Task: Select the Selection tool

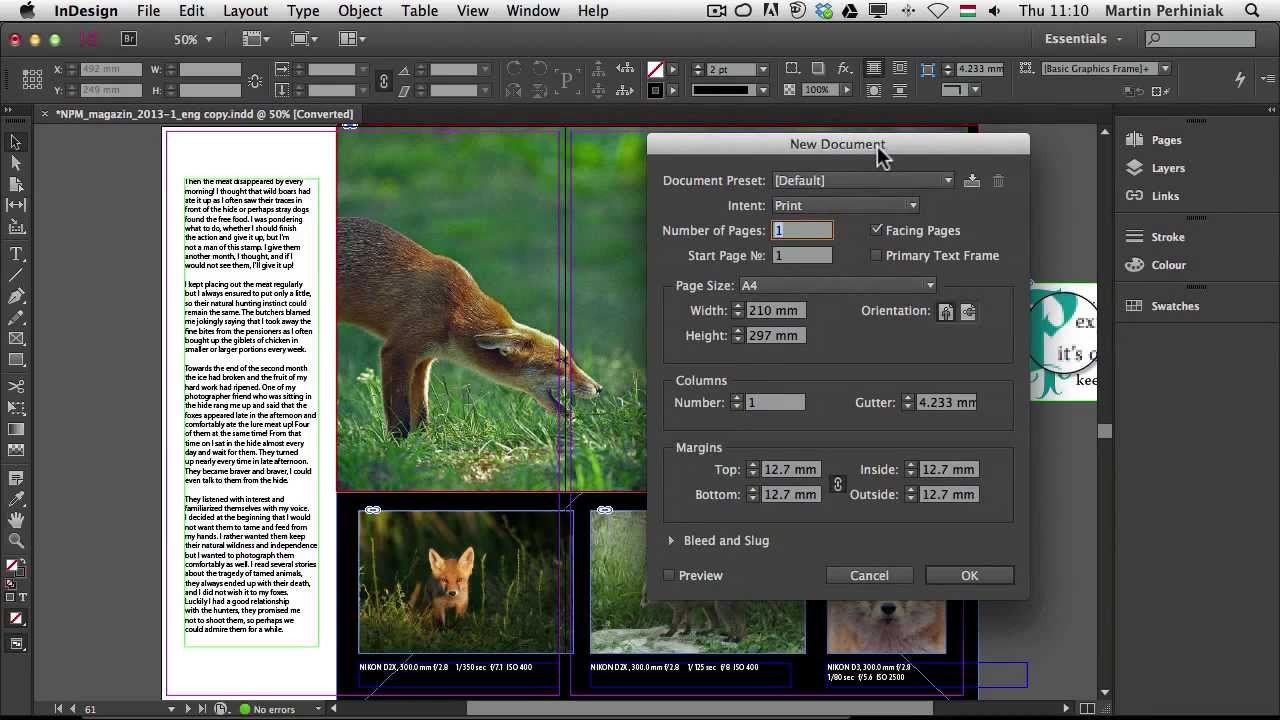Action: [15, 141]
